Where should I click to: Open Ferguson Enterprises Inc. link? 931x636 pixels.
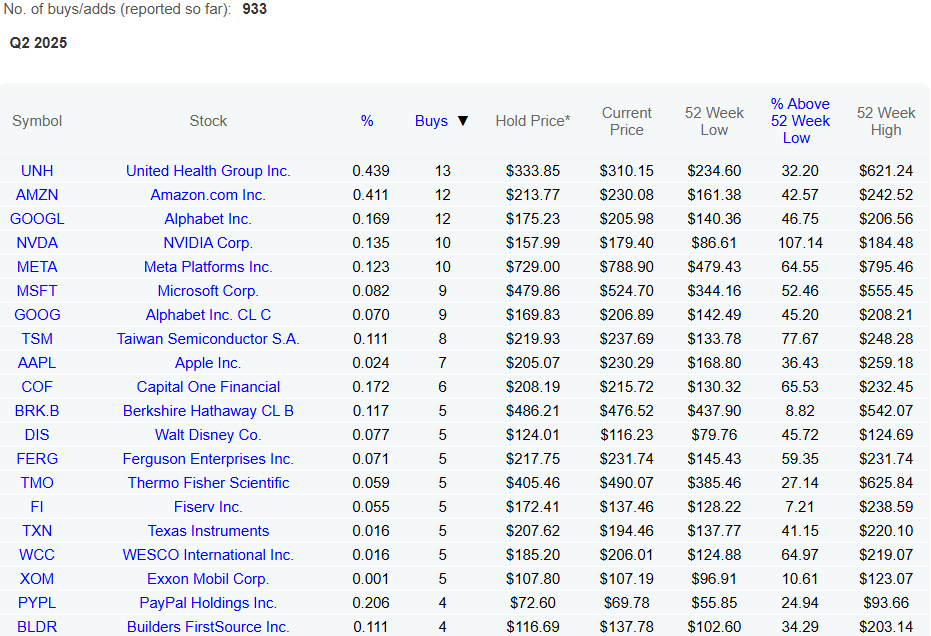[x=208, y=459]
